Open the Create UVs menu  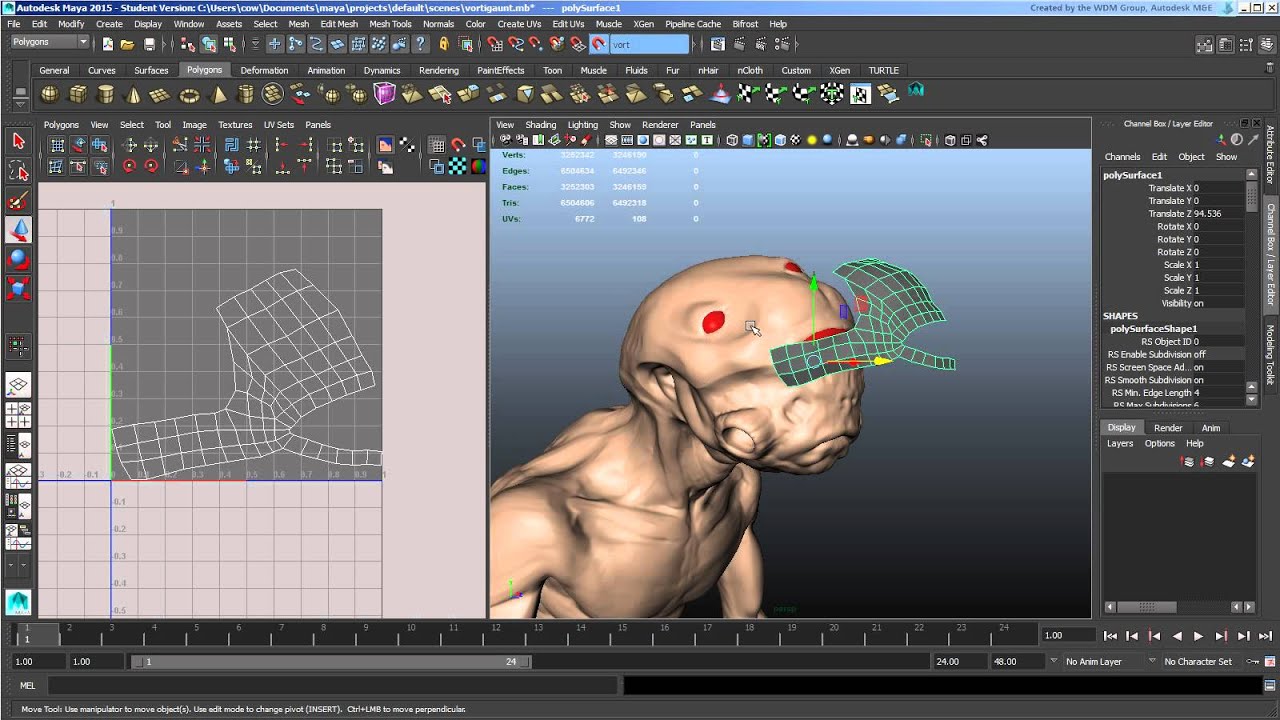518,24
